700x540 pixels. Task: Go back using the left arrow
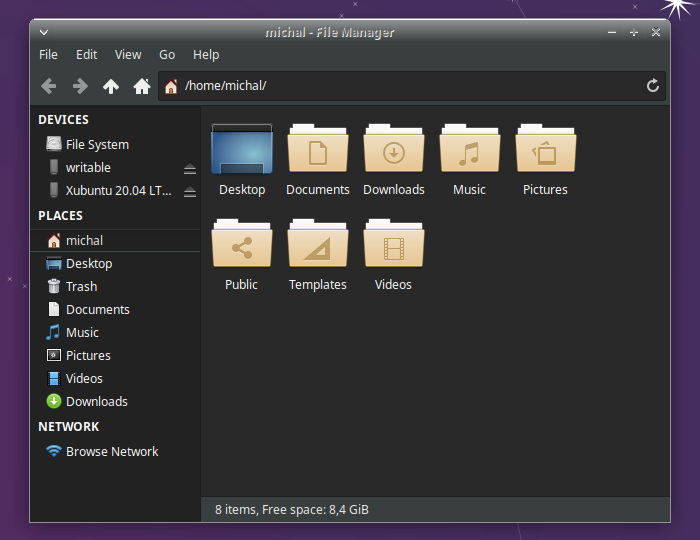pos(49,86)
